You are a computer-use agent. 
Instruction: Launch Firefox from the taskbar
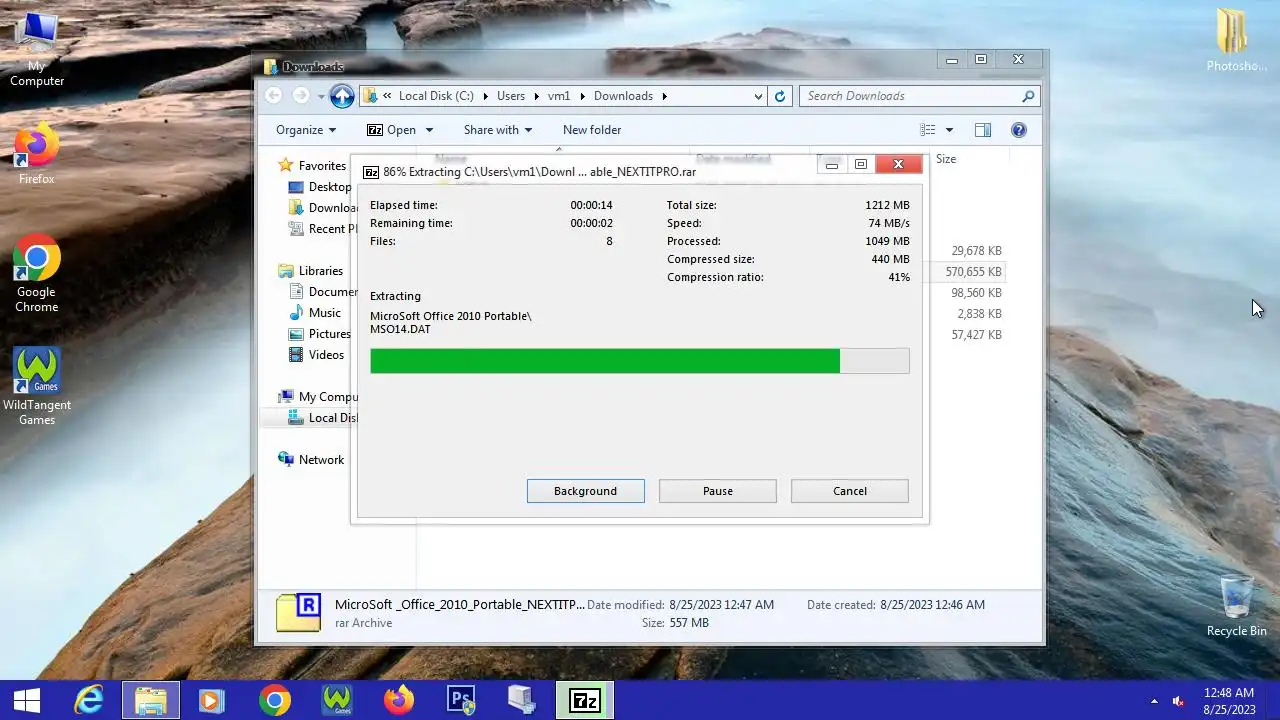click(x=398, y=700)
